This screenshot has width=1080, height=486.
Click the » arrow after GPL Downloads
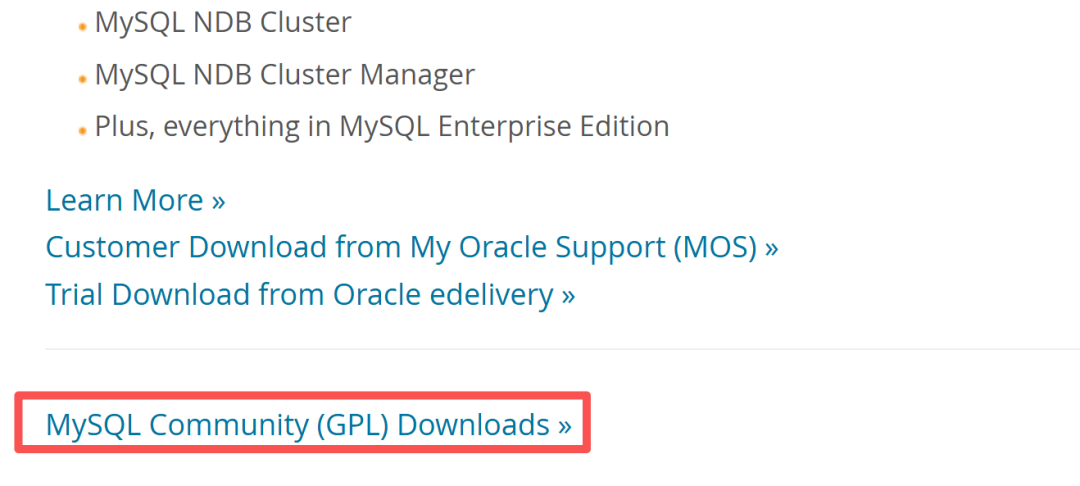565,426
